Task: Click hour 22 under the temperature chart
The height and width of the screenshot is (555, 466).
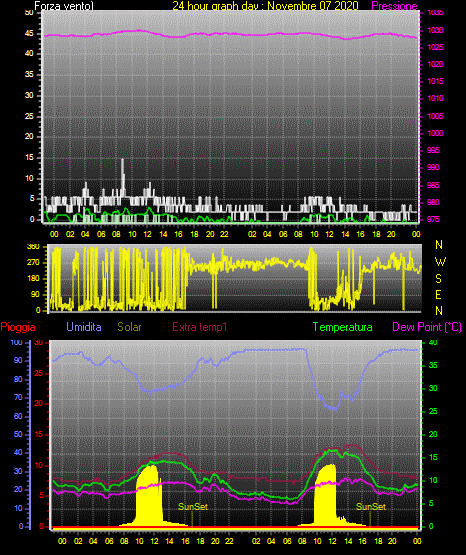Action: coord(230,541)
